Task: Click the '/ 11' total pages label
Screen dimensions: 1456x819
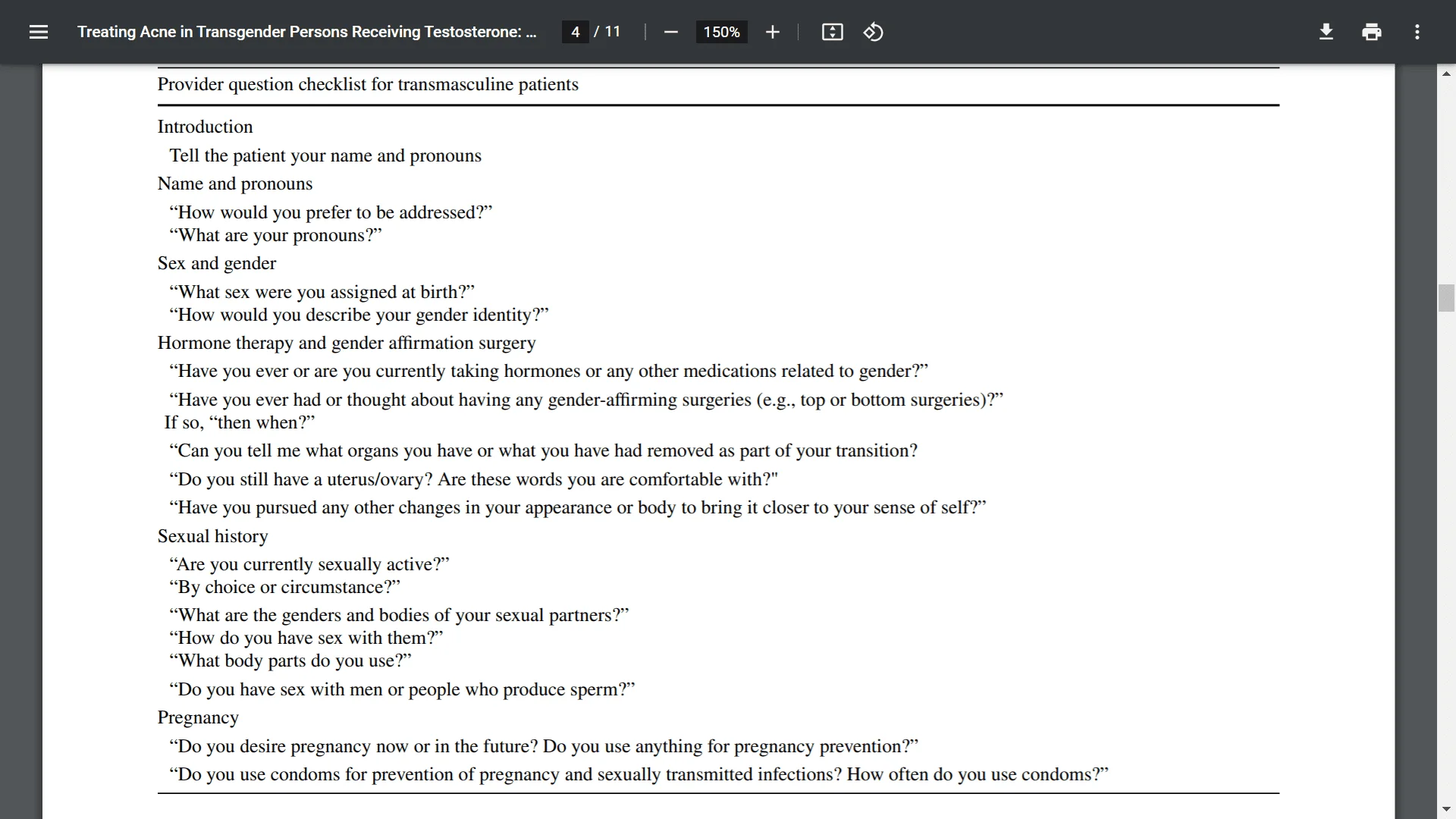Action: tap(607, 32)
